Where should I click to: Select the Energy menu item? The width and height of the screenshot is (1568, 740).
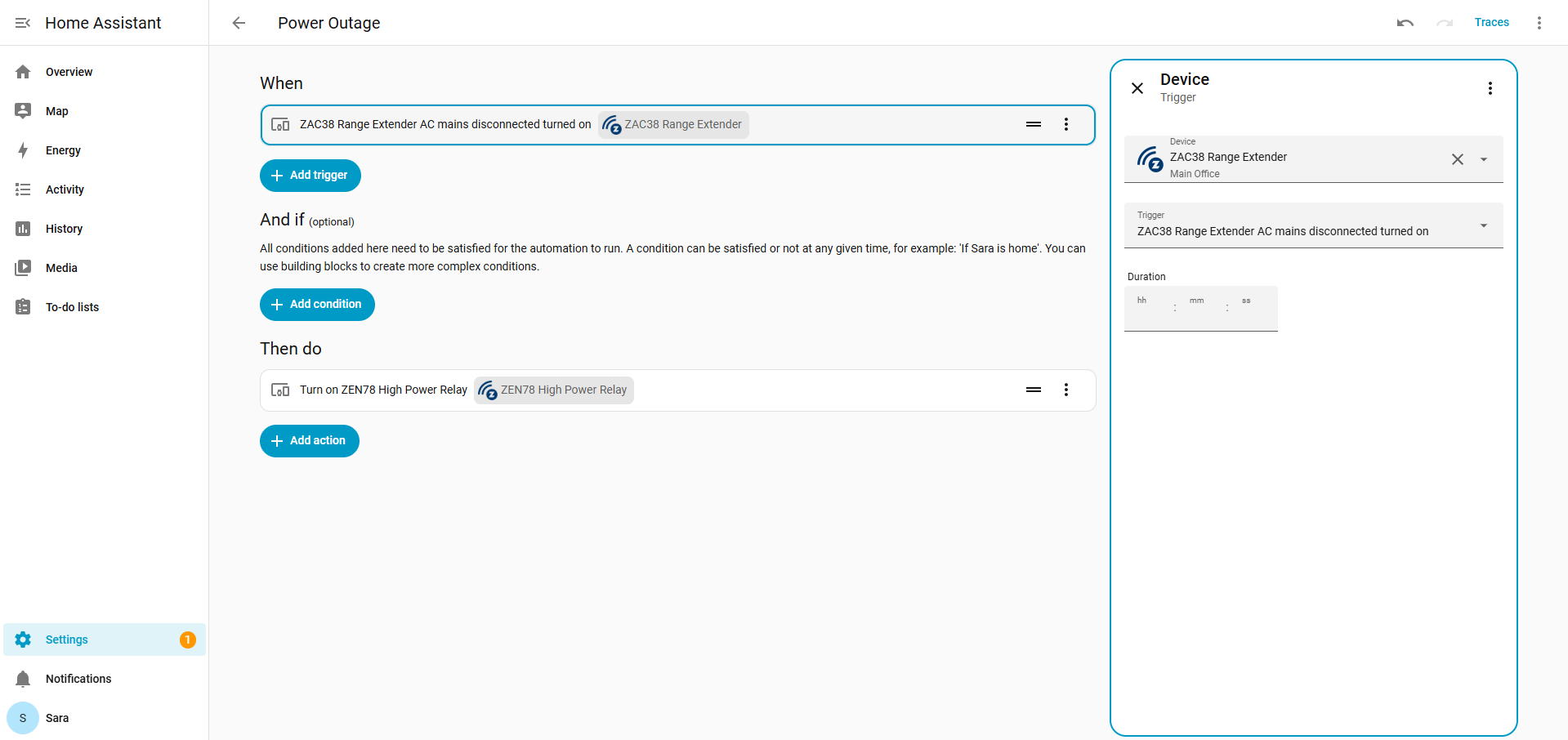coord(105,150)
